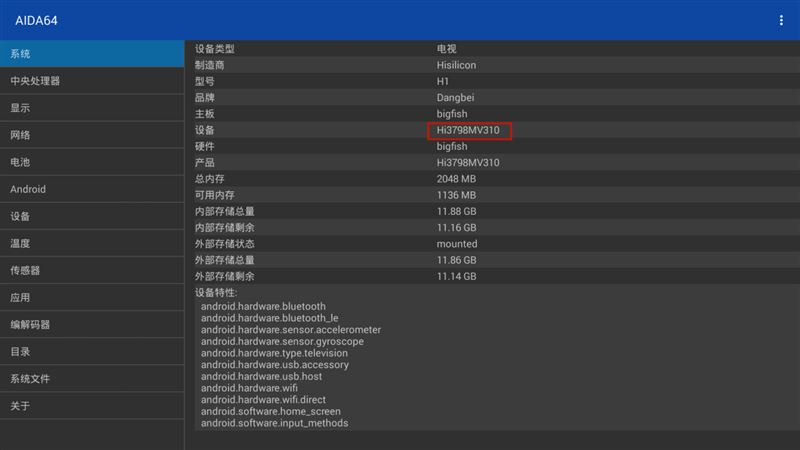Viewport: 800px width, 450px height.
Task: Click the AIDA64 app title
Action: [x=36, y=21]
